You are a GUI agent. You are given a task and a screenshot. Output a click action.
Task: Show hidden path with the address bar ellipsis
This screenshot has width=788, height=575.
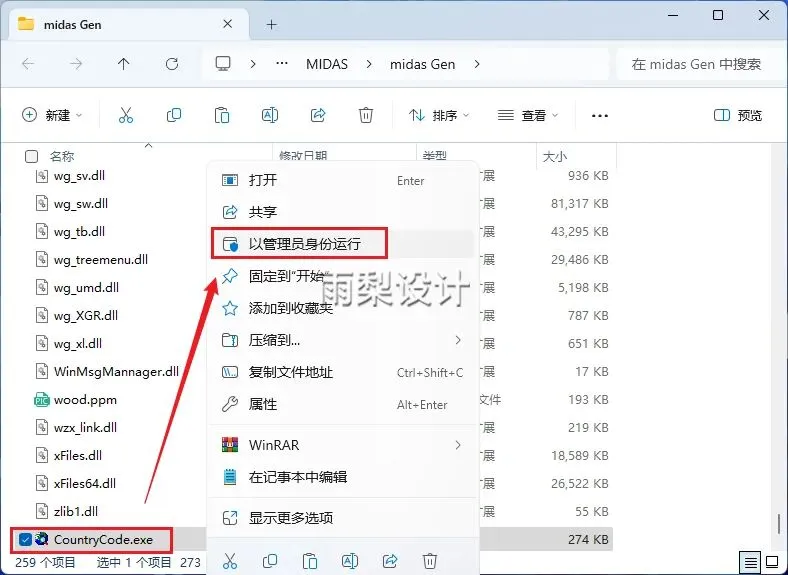[x=282, y=64]
